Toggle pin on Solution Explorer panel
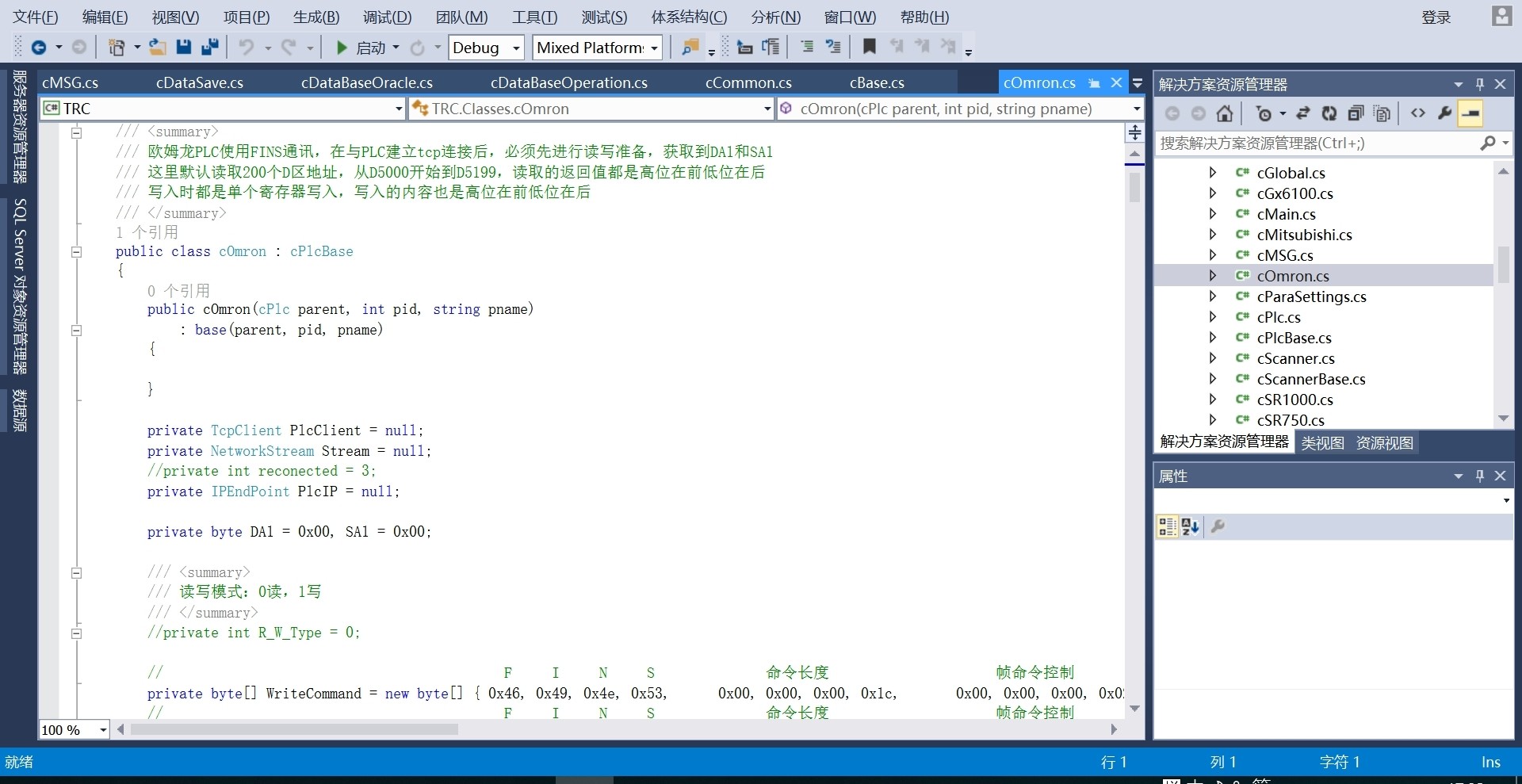 tap(1479, 84)
